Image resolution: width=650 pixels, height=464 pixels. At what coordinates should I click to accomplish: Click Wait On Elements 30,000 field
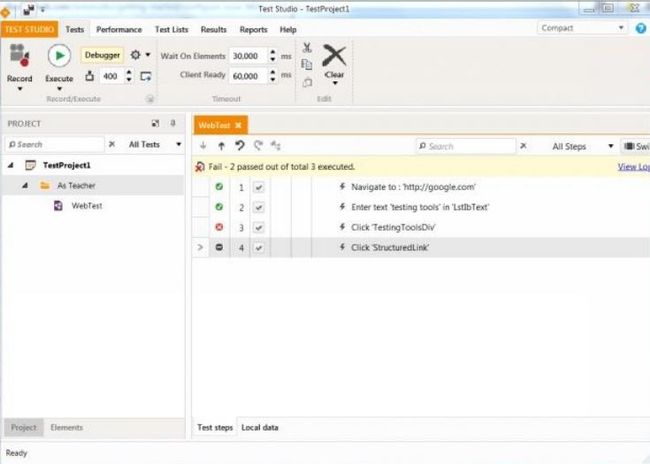click(248, 56)
